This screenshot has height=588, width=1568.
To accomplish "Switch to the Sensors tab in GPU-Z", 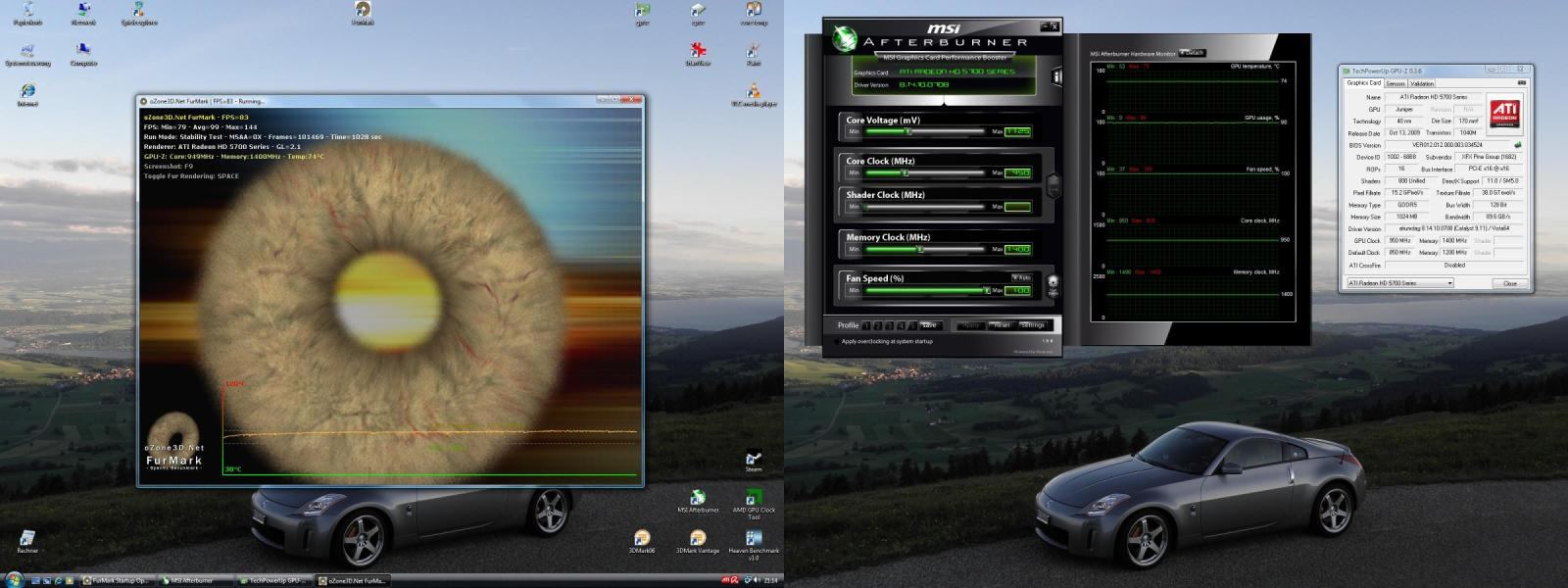I will point(1396,83).
